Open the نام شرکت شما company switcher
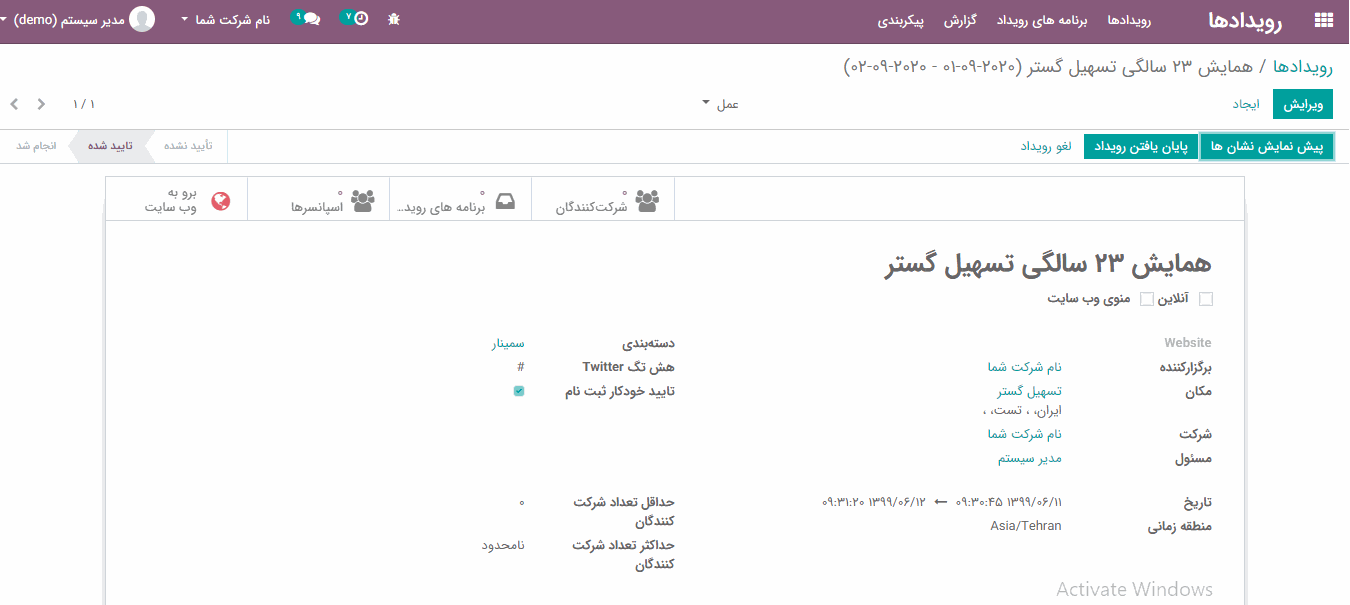 click(226, 20)
